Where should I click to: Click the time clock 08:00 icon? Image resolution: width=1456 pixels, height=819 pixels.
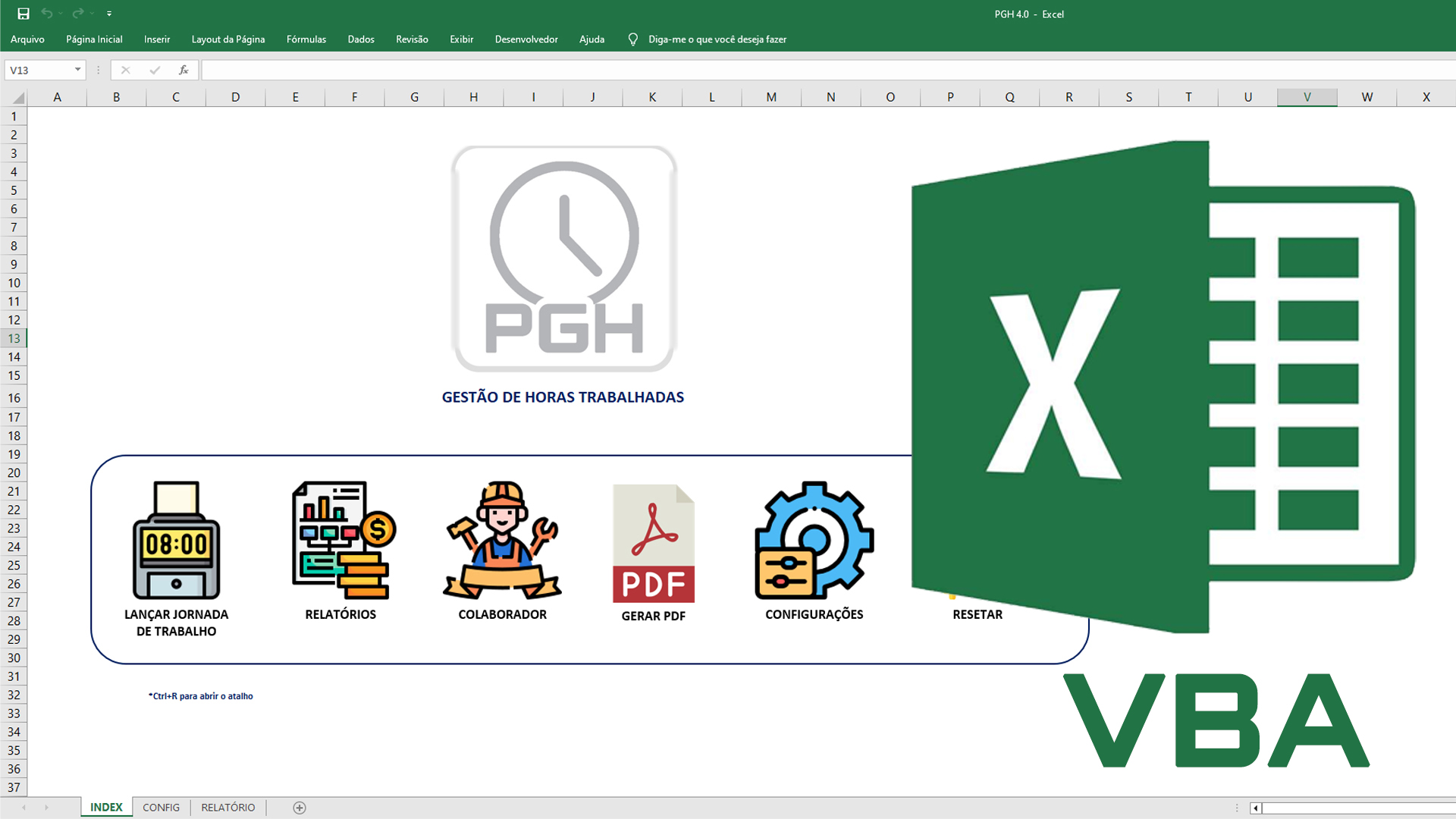pos(176,540)
